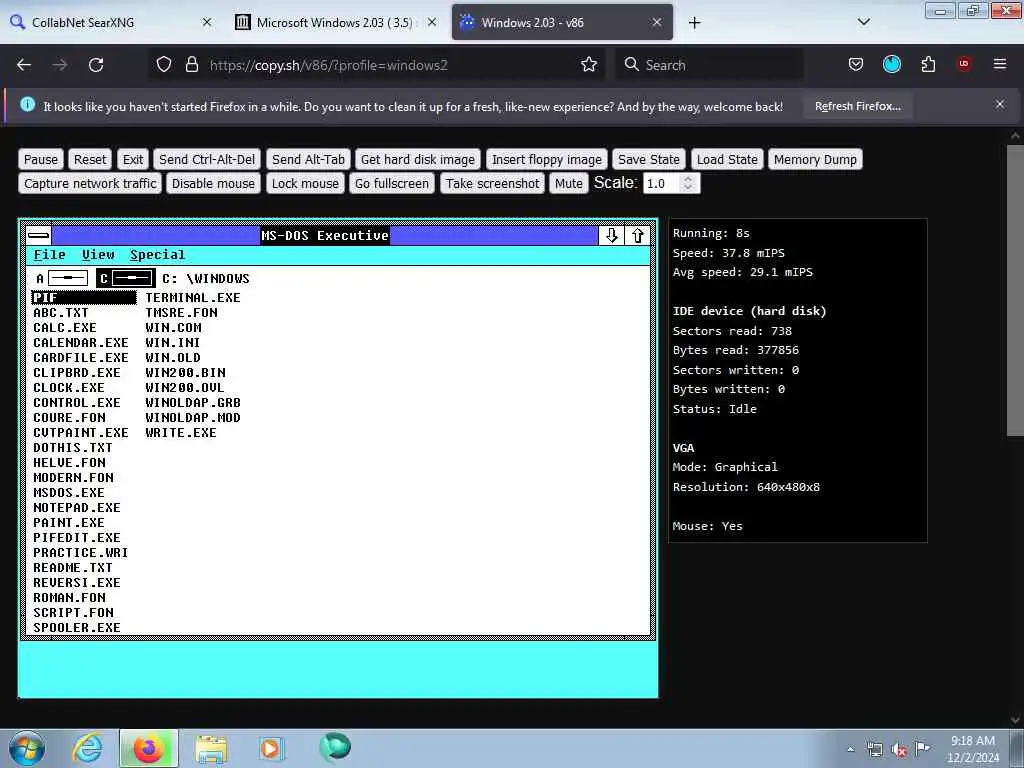This screenshot has height=768, width=1024.
Task: Click Save State button
Action: click(648, 160)
